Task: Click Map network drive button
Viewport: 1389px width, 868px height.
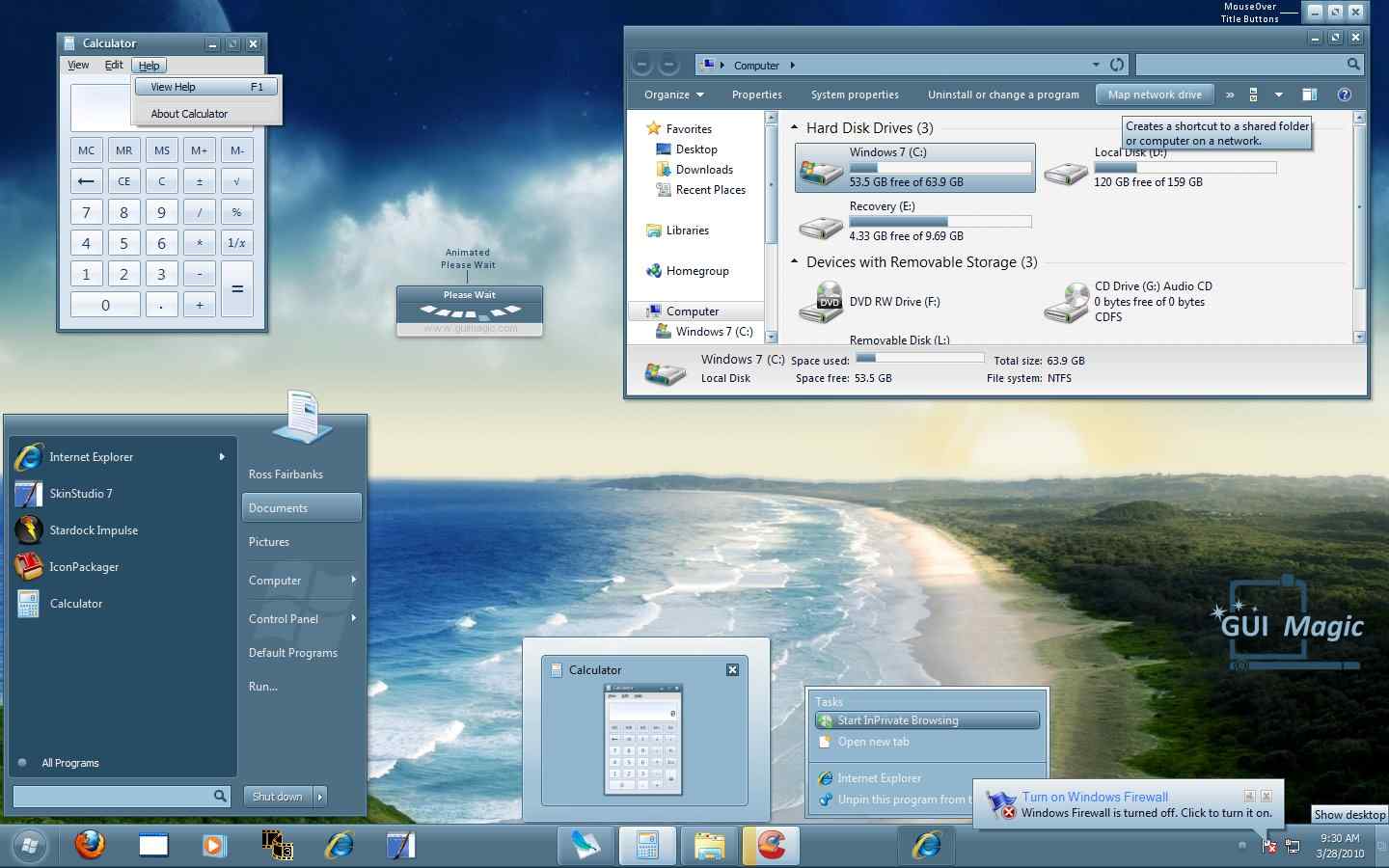Action: pyautogui.click(x=1155, y=95)
